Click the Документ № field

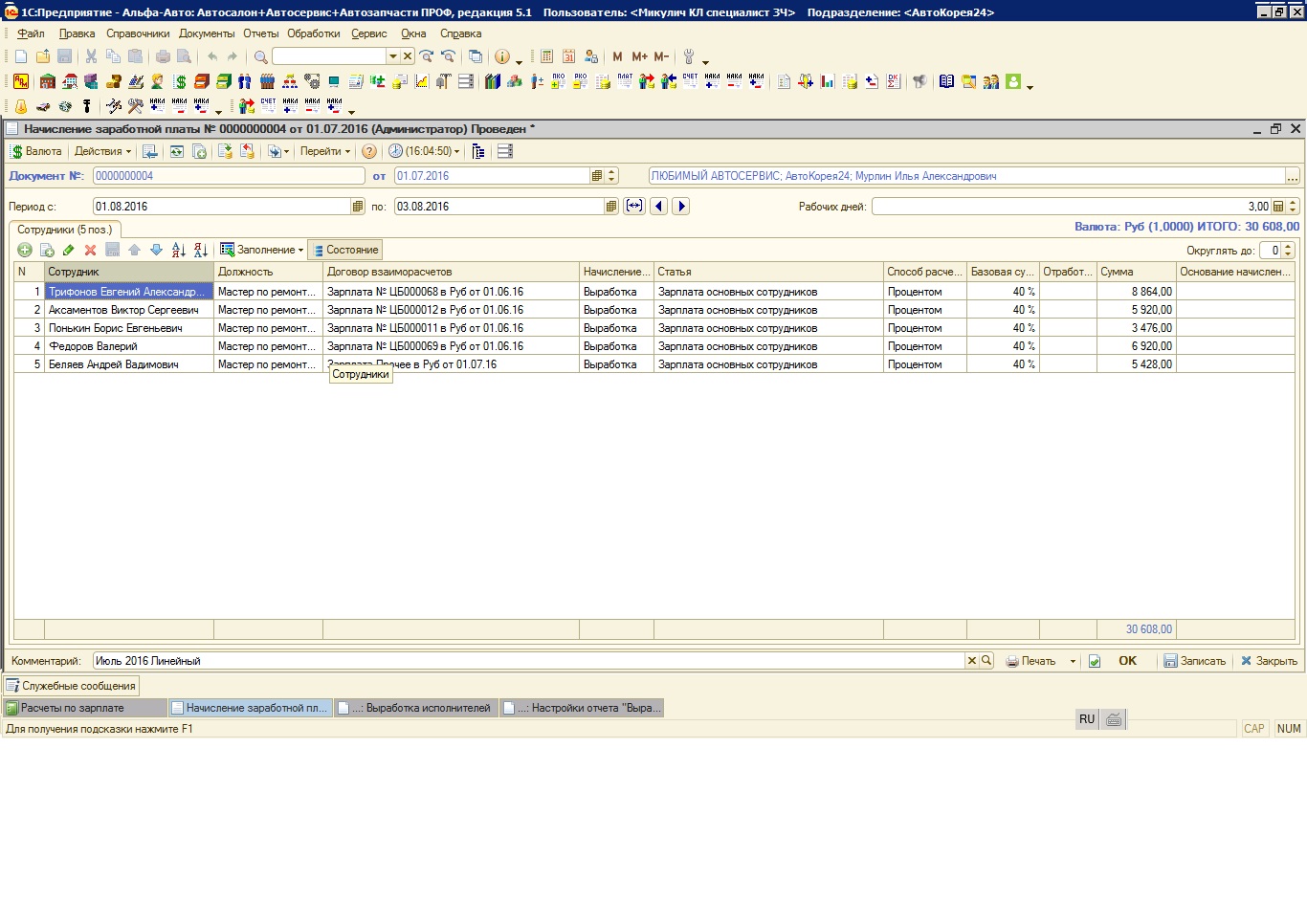229,176
